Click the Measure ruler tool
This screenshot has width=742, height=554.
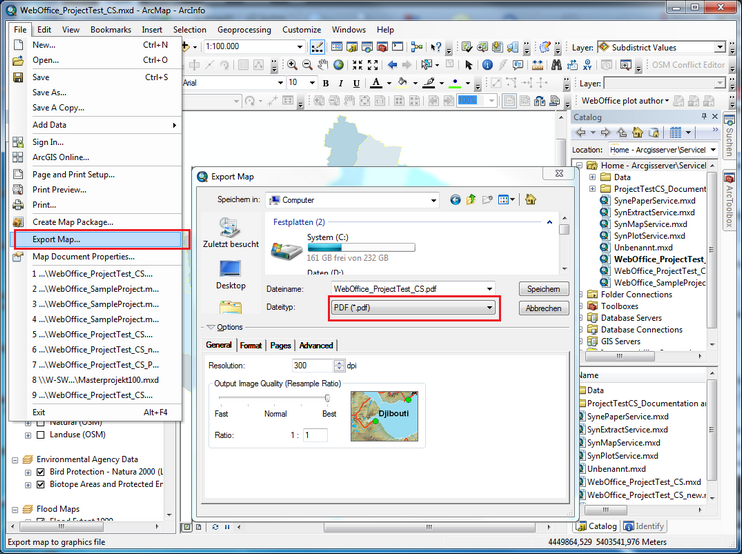[x=537, y=65]
